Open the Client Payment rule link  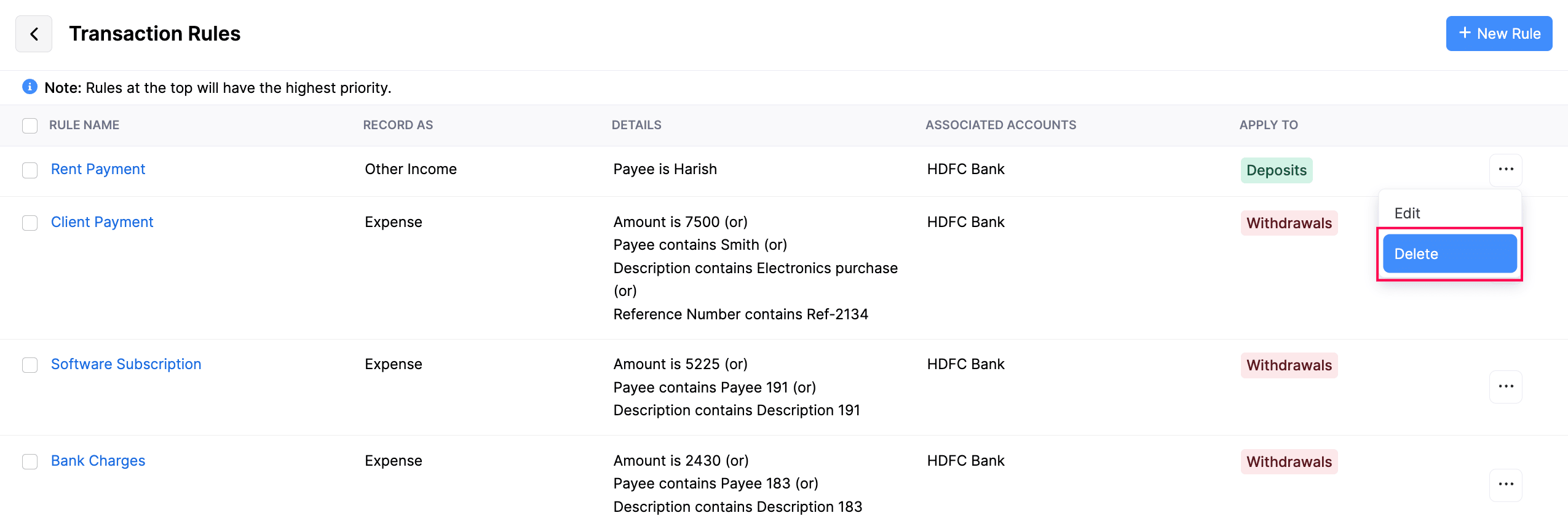coord(102,222)
